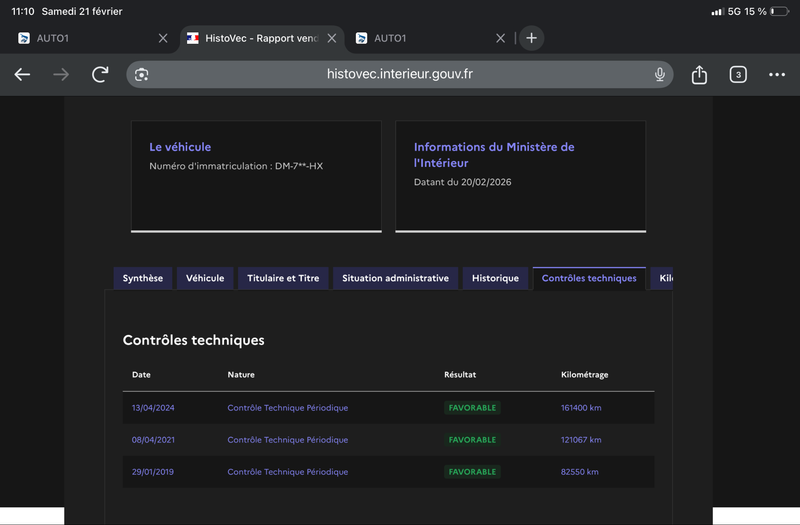Open the Synthèse tab
This screenshot has height=525, width=800.
[143, 278]
